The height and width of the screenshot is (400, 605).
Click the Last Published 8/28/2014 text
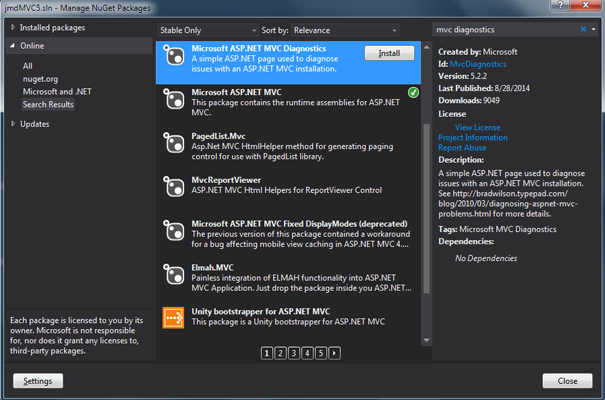484,88
